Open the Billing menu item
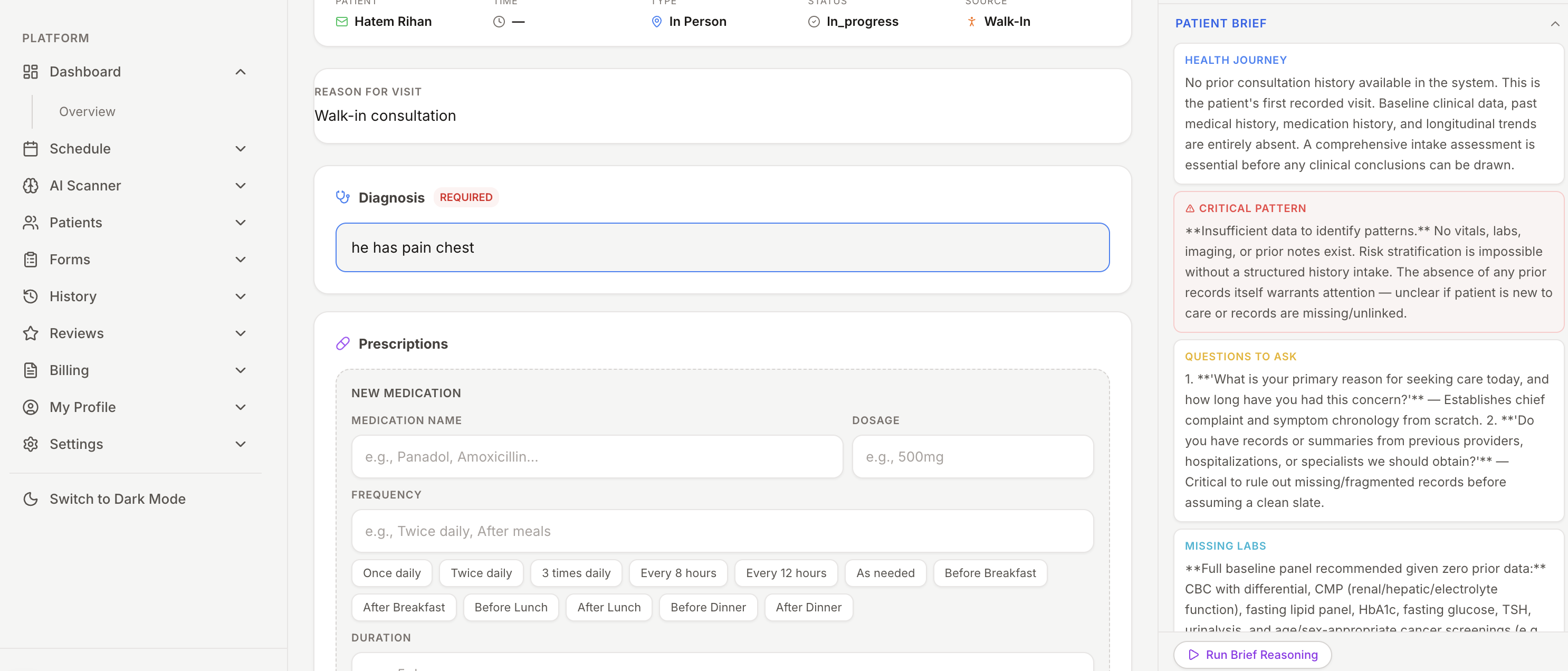 point(135,370)
